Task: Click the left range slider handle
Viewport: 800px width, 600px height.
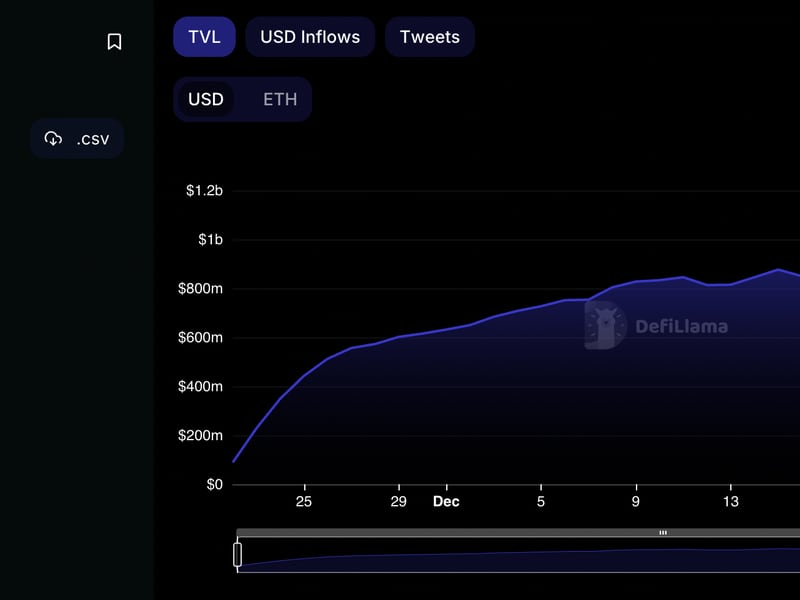Action: (x=238, y=554)
